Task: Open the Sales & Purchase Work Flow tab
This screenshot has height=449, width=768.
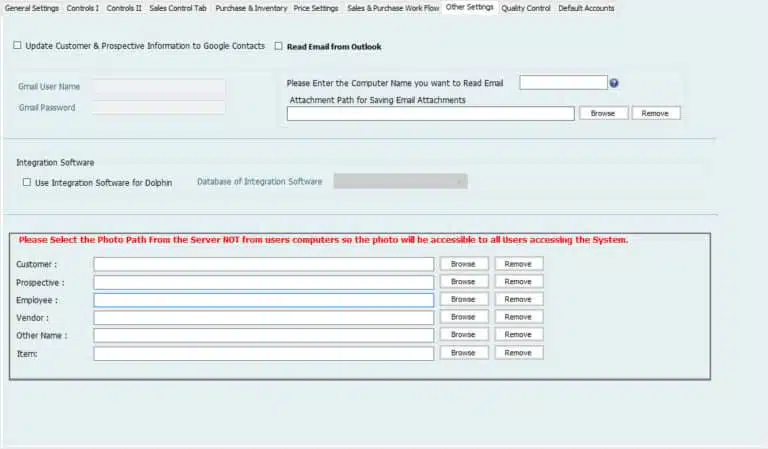Action: [393, 8]
